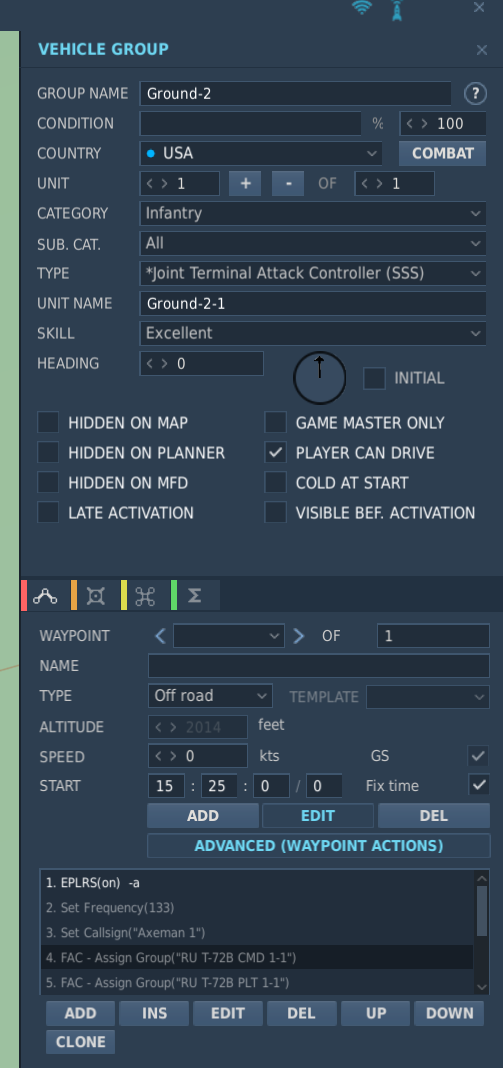Click the radio tower icon
The width and height of the screenshot is (503, 1068).
pos(397,10)
